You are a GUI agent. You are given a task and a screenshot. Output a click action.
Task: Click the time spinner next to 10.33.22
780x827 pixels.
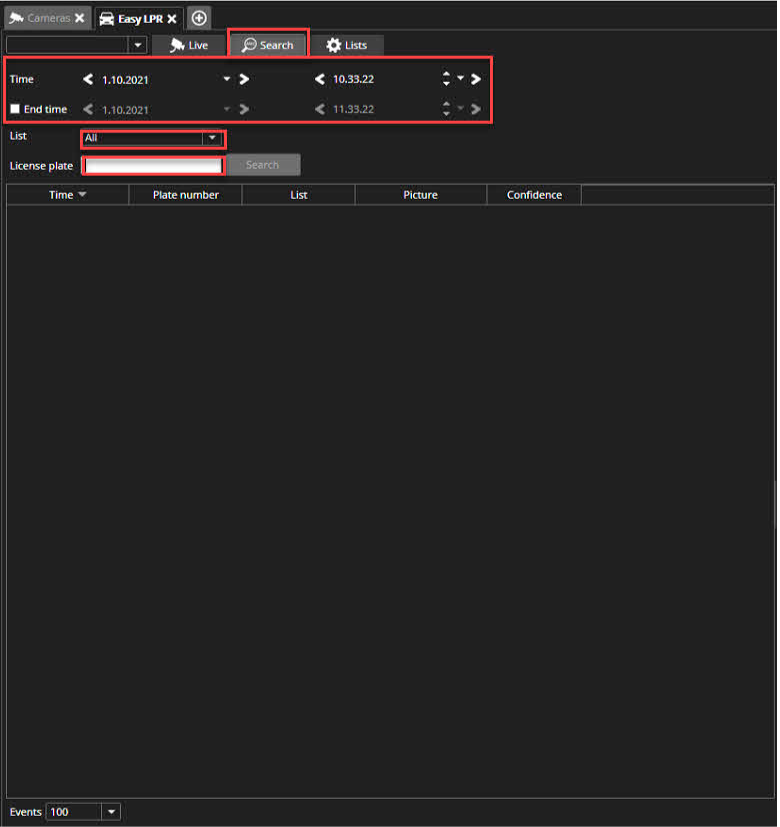[446, 79]
